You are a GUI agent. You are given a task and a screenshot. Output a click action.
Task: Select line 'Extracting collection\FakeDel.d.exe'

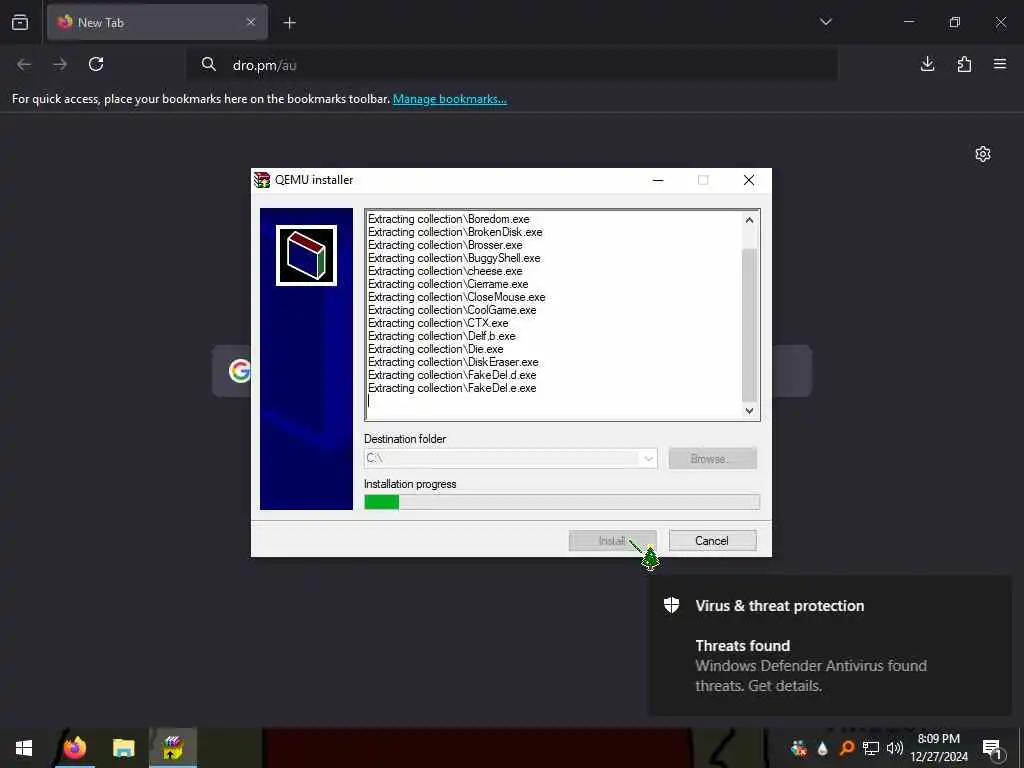coord(452,376)
